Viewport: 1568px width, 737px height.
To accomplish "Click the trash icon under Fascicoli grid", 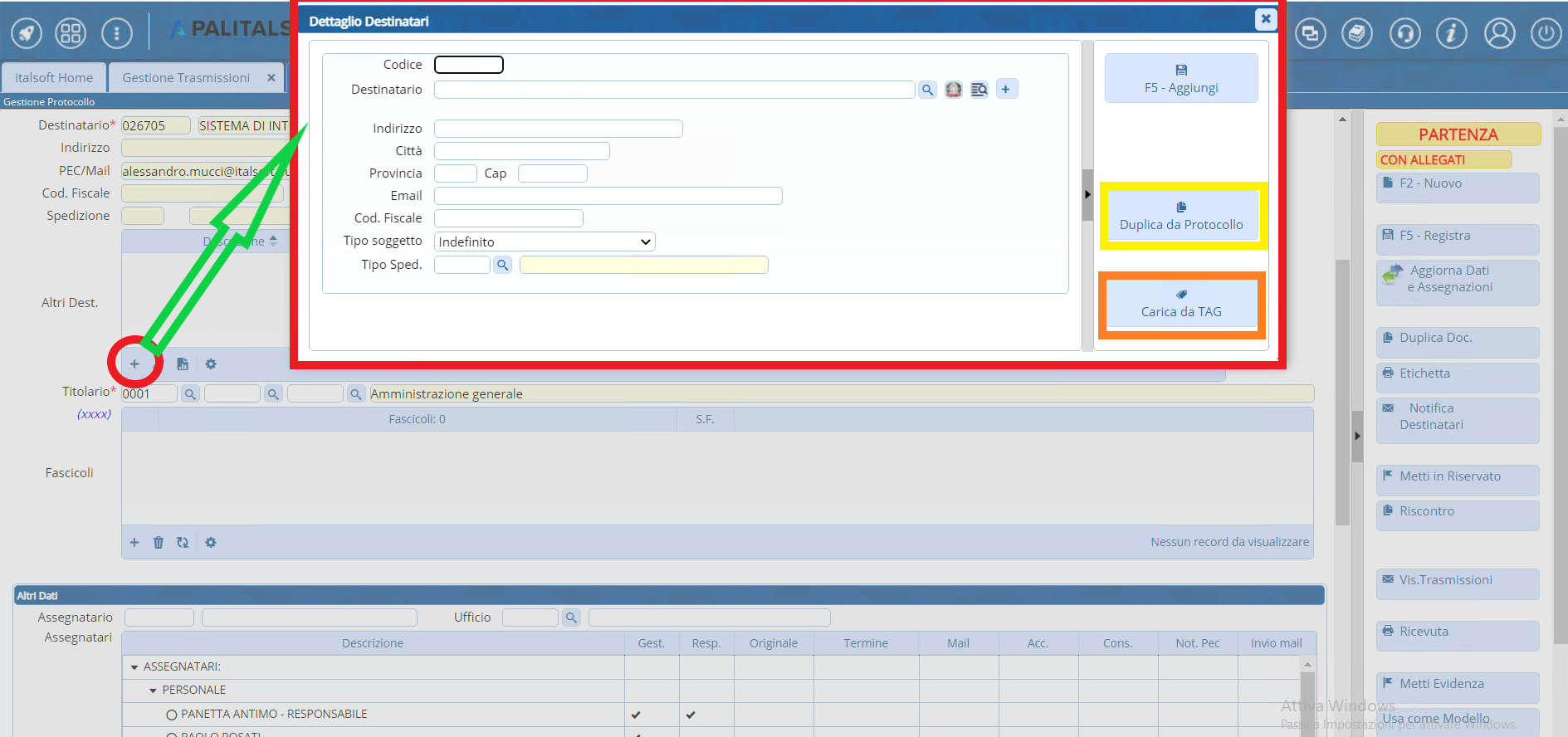I will tap(159, 543).
